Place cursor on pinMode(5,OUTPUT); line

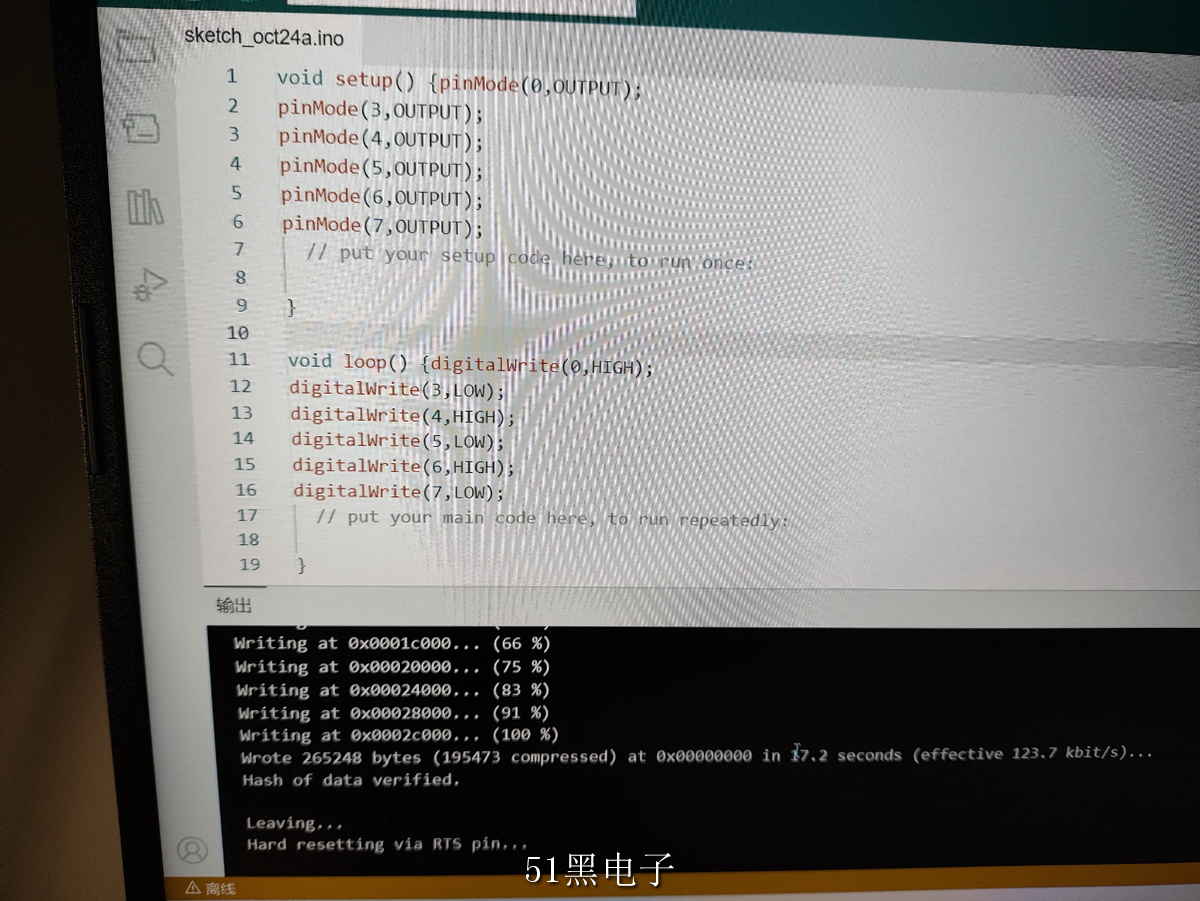click(x=382, y=167)
